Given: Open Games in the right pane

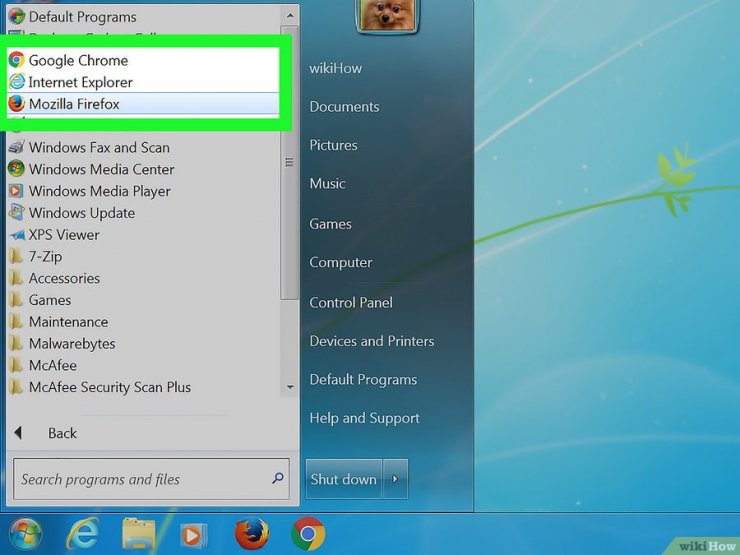Looking at the screenshot, I should click(x=330, y=224).
